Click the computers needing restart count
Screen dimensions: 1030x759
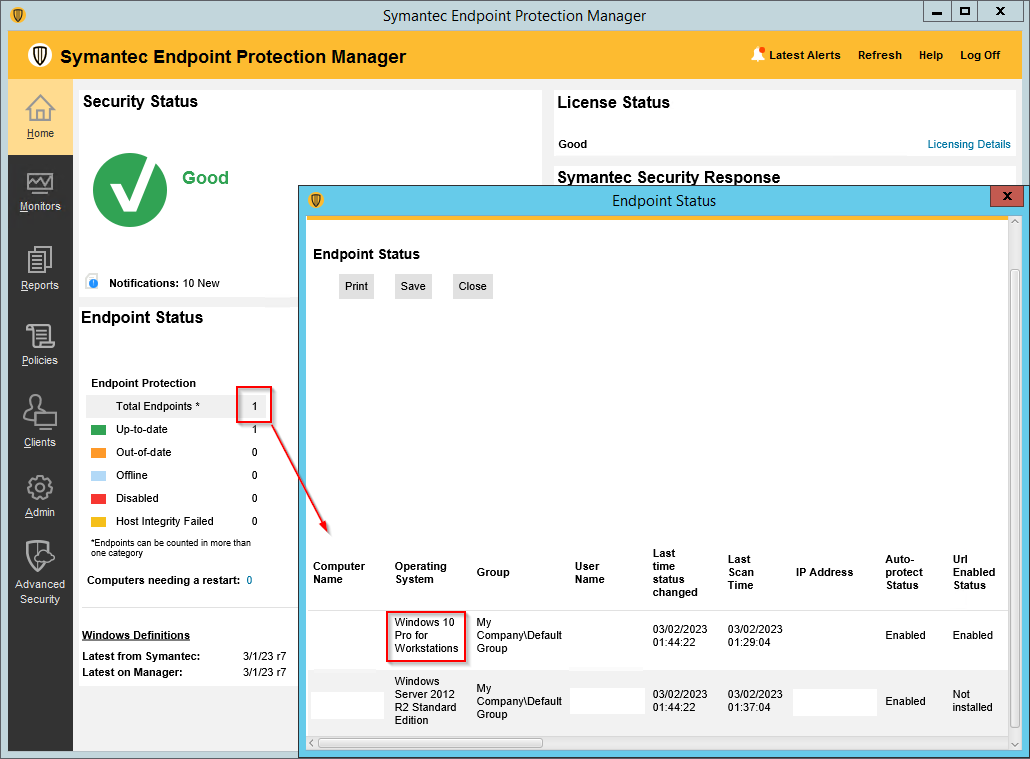tap(249, 580)
